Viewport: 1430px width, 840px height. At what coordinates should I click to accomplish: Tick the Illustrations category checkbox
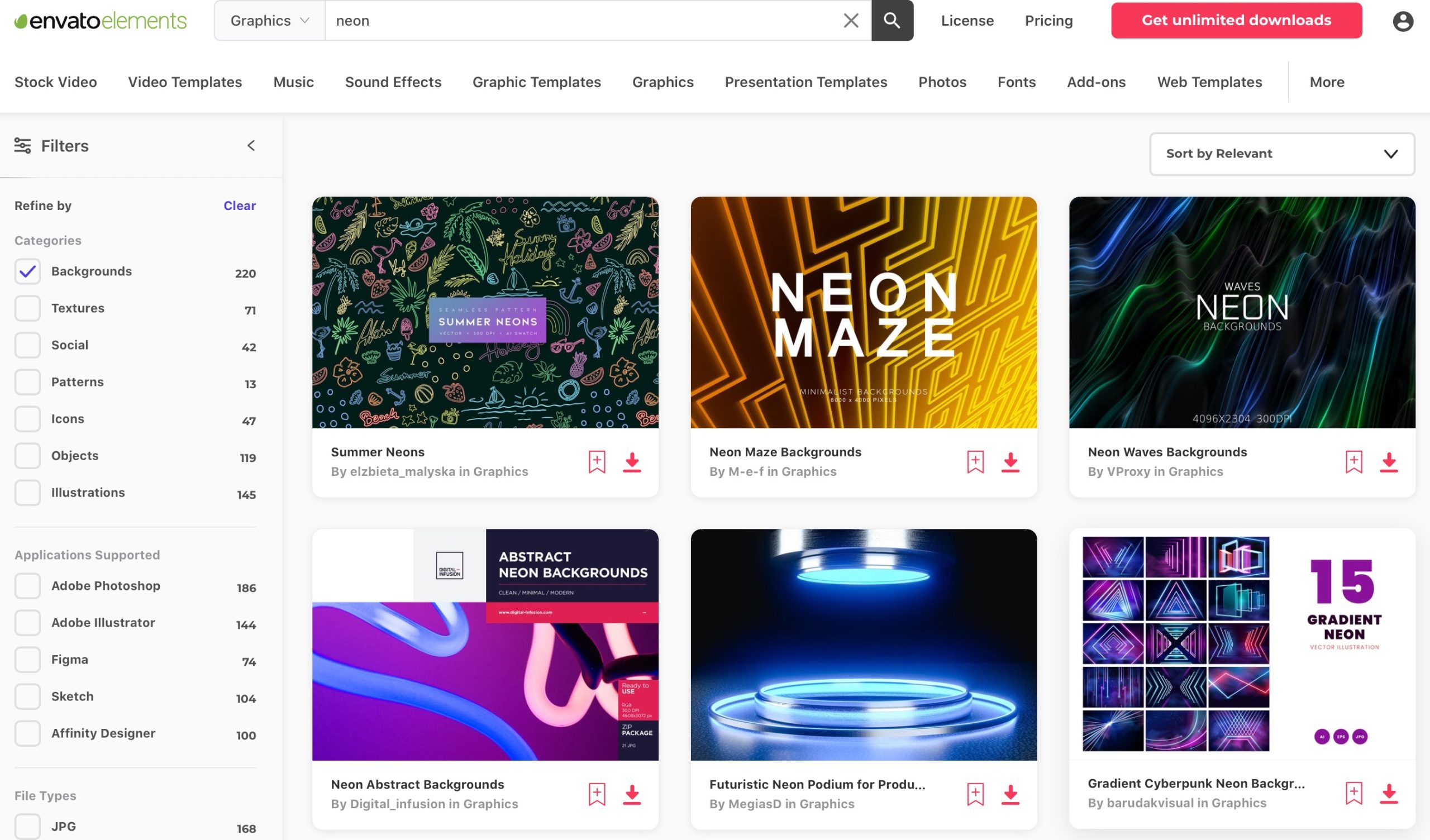tap(27, 493)
